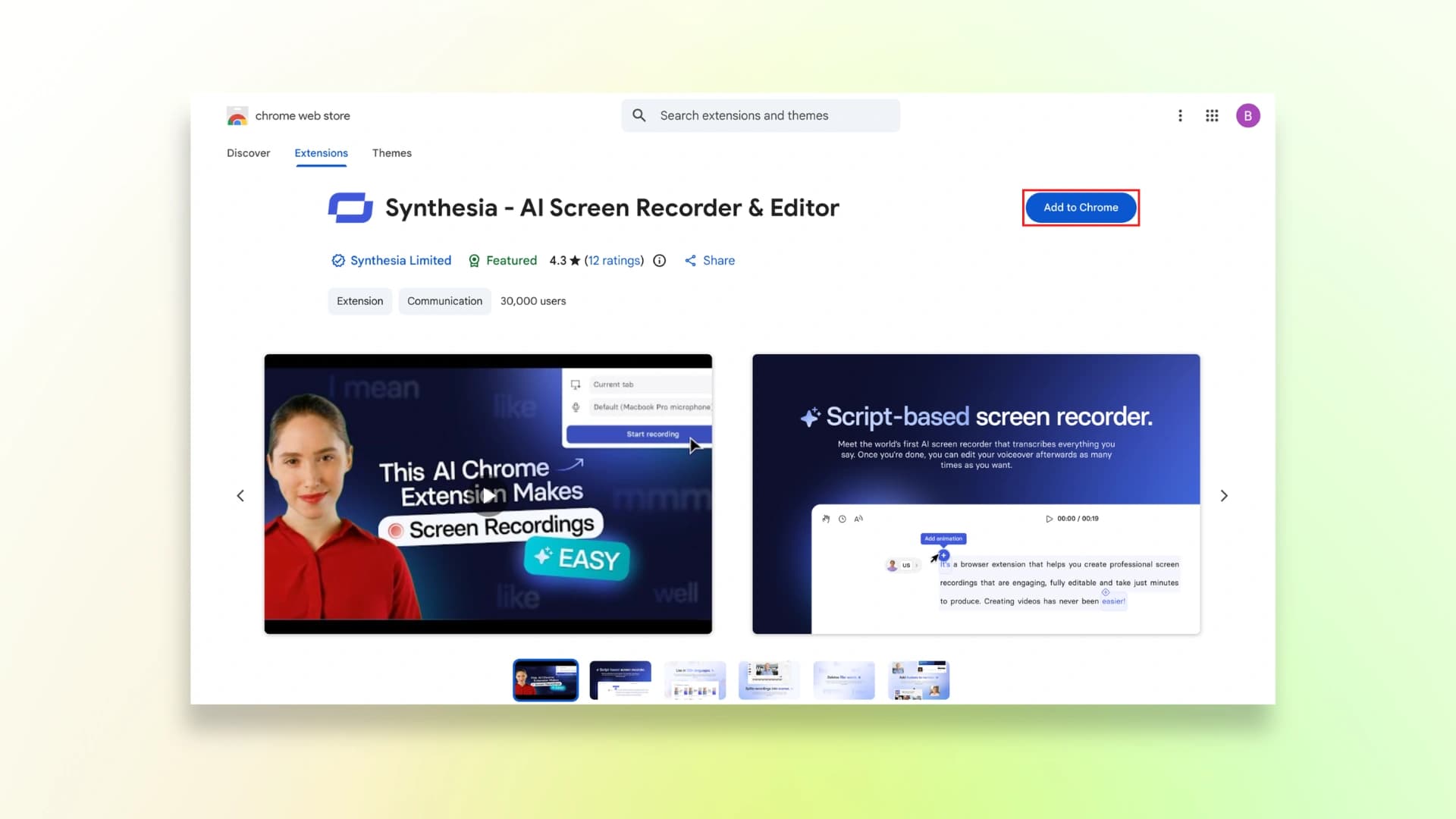Switch to the Discover tab

tap(248, 153)
